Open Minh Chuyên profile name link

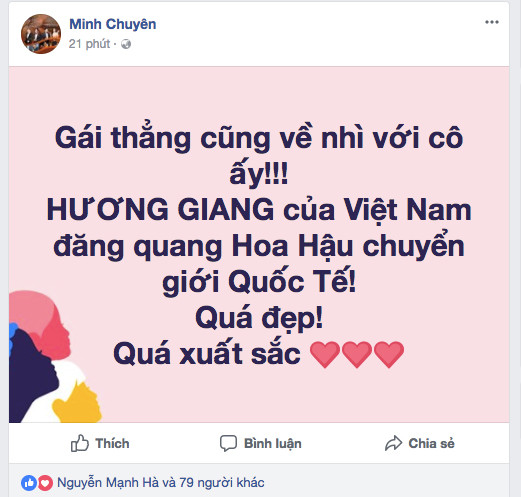pyautogui.click(x=113, y=24)
